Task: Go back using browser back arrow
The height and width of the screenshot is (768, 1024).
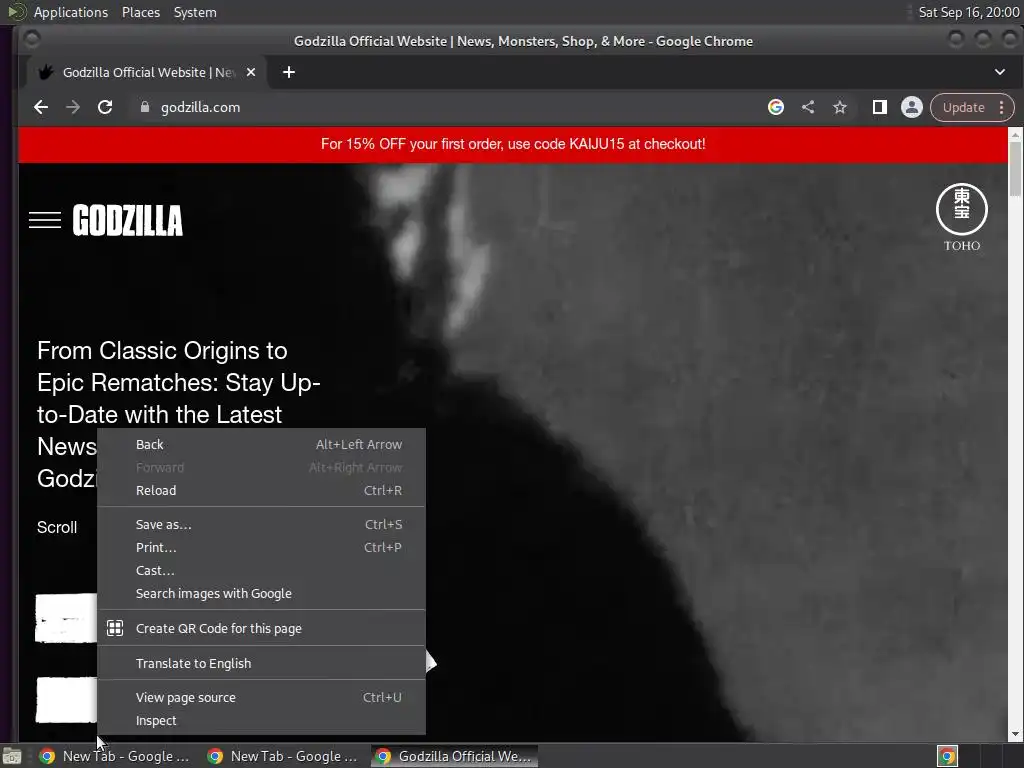Action: point(40,107)
